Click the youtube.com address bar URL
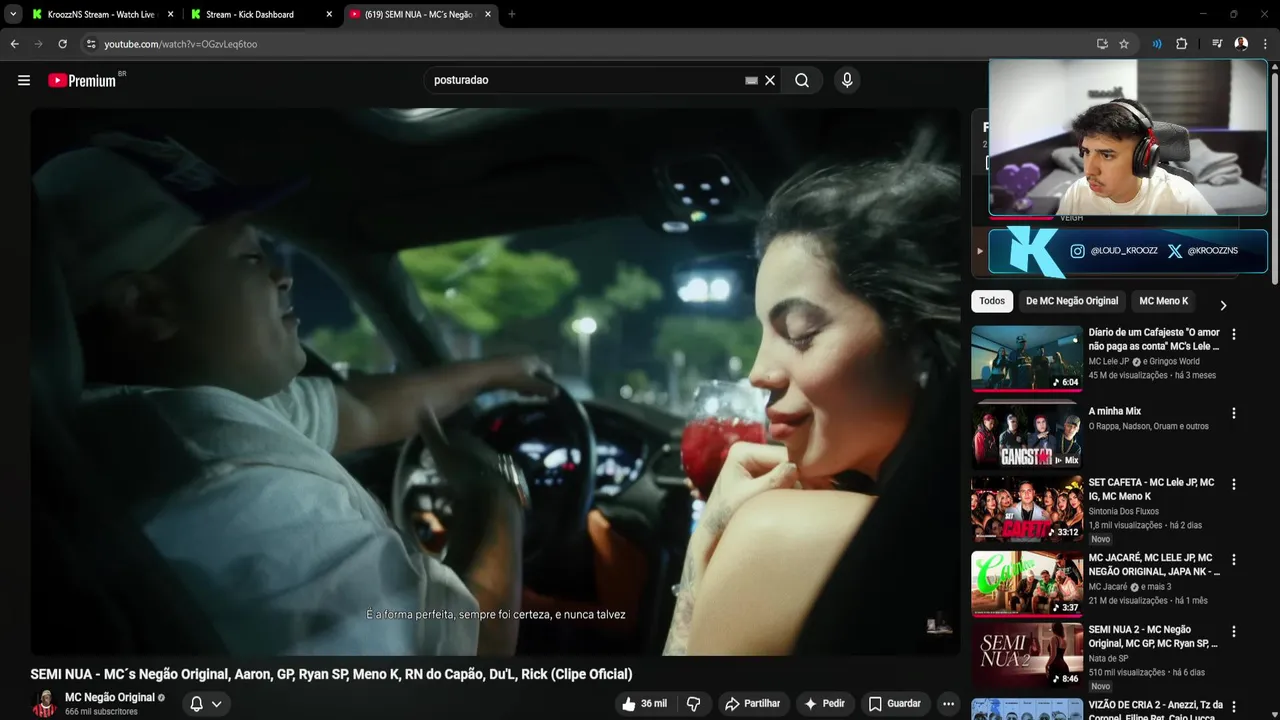1280x720 pixels. (x=181, y=44)
